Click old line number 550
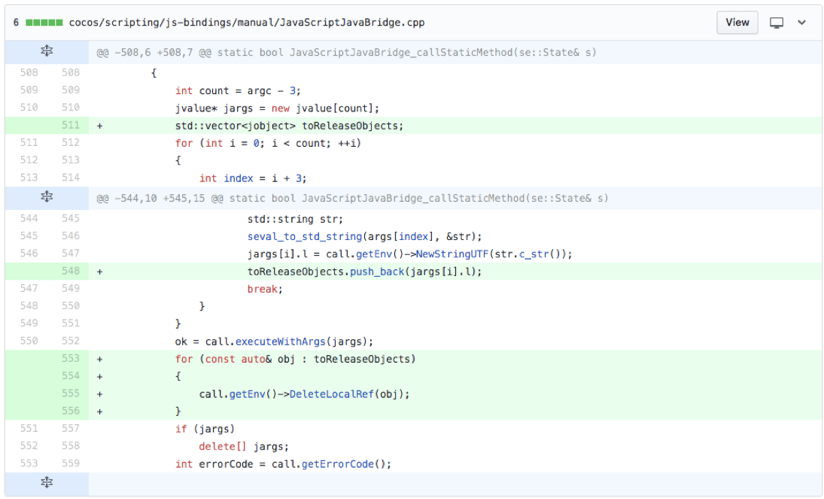The height and width of the screenshot is (499, 824). tap(27, 340)
